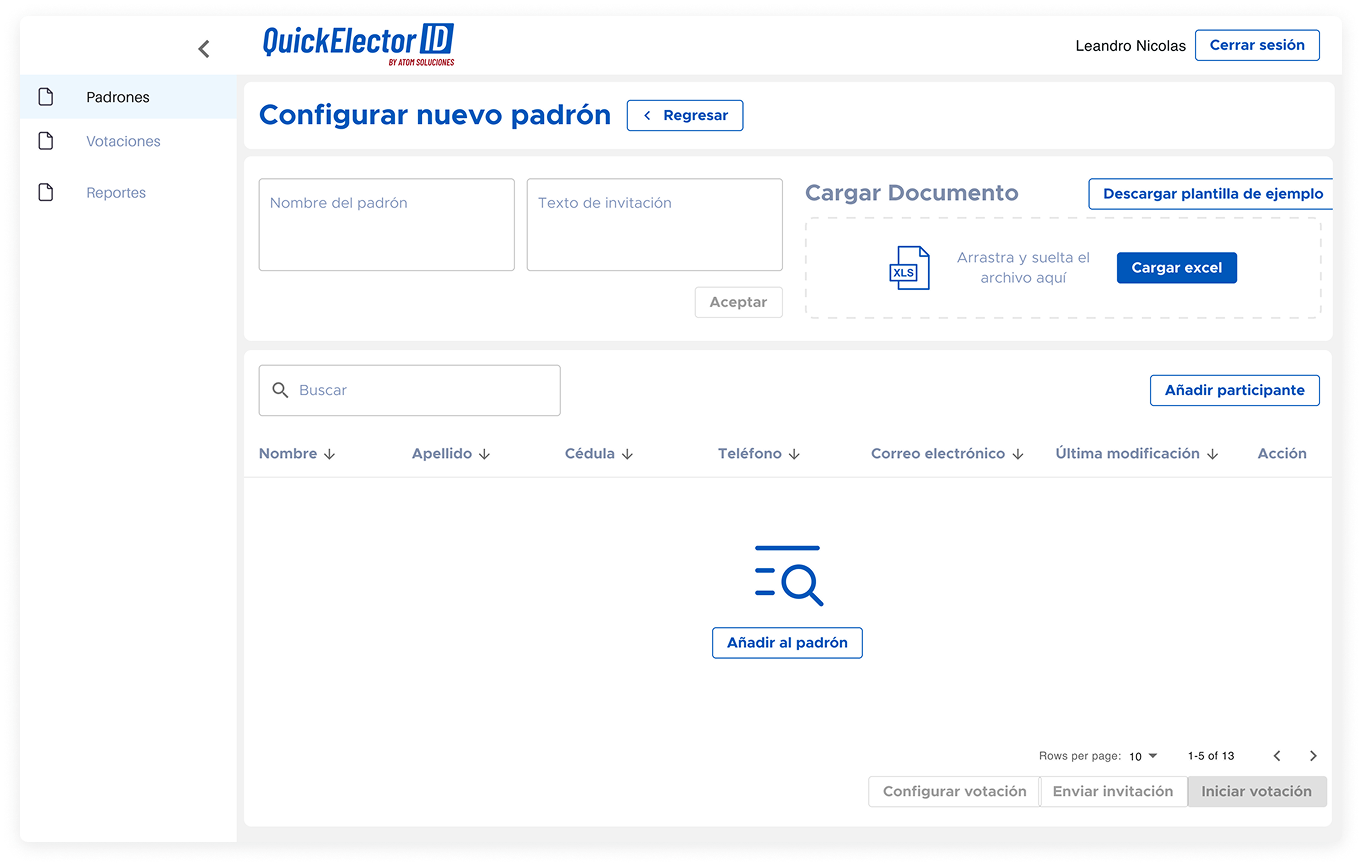The width and height of the screenshot is (1362, 866).
Task: Click the QuickElector ID logo
Action: (x=358, y=45)
